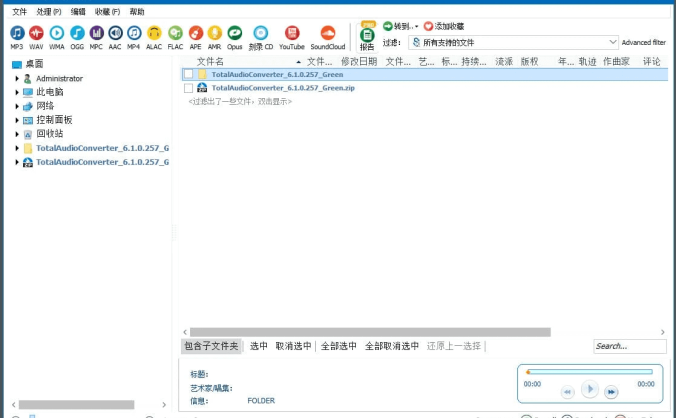Expand the 回收站 tree node

[x=17, y=134]
